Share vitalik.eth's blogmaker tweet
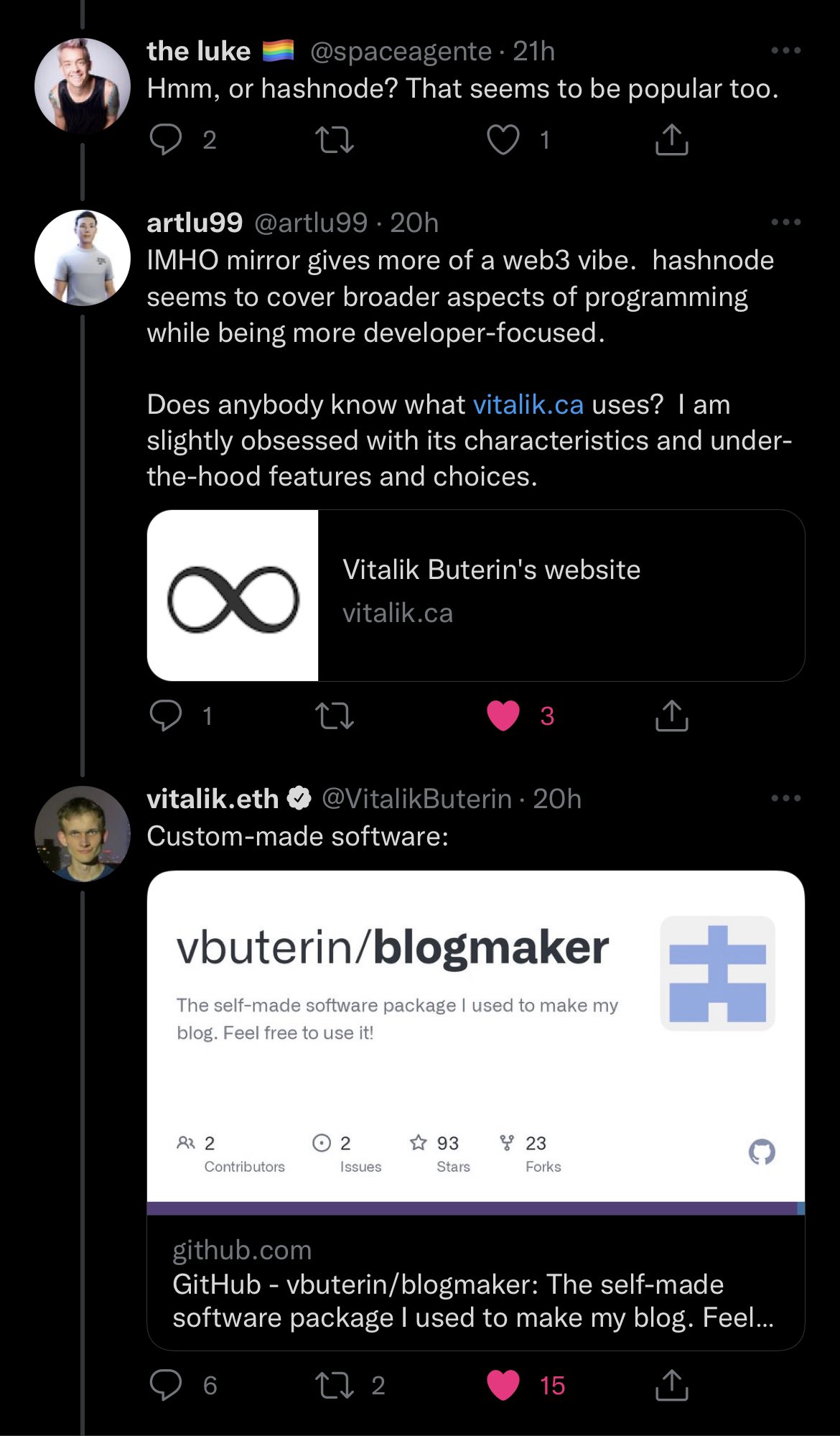 coord(671,1385)
